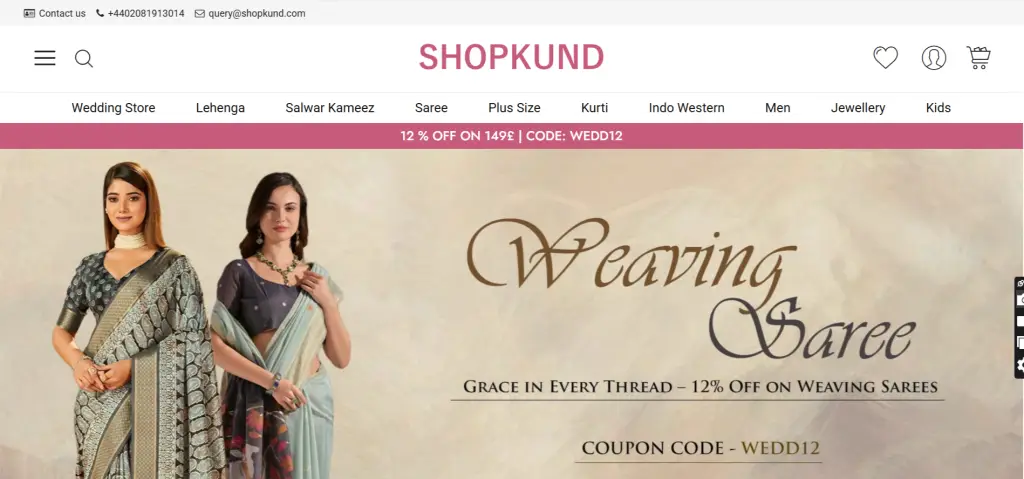Open the wishlist heart icon

click(886, 58)
